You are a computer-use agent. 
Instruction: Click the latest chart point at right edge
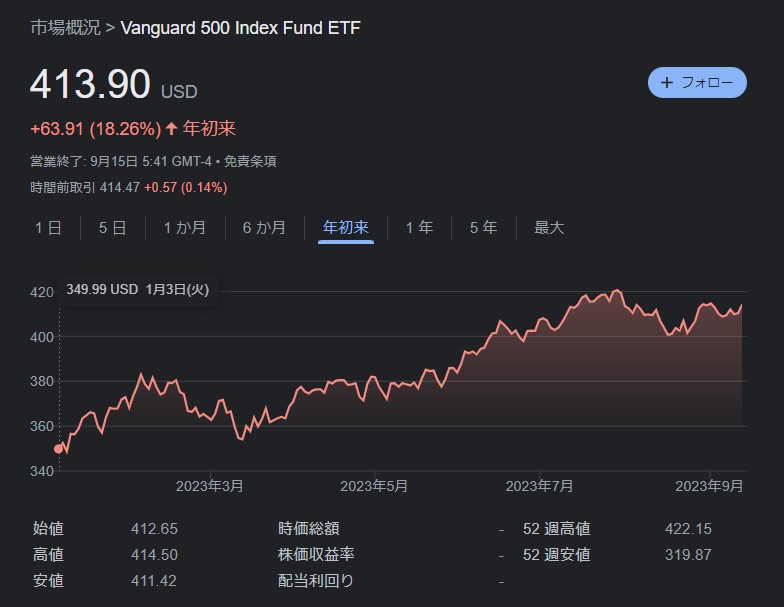click(x=742, y=304)
